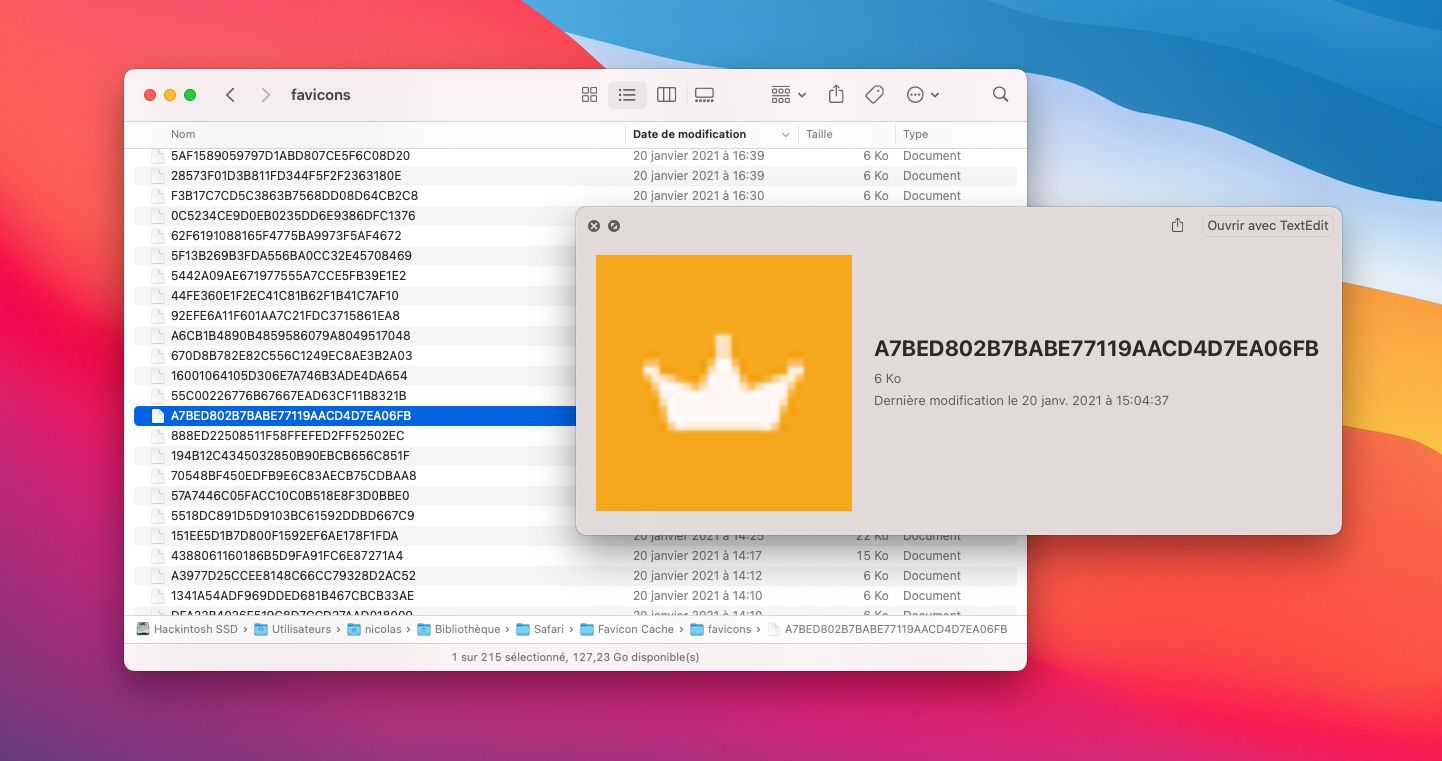Screen dimensions: 1442x761
Task: Click Hackintosh SSD in the path bar
Action: pos(187,629)
